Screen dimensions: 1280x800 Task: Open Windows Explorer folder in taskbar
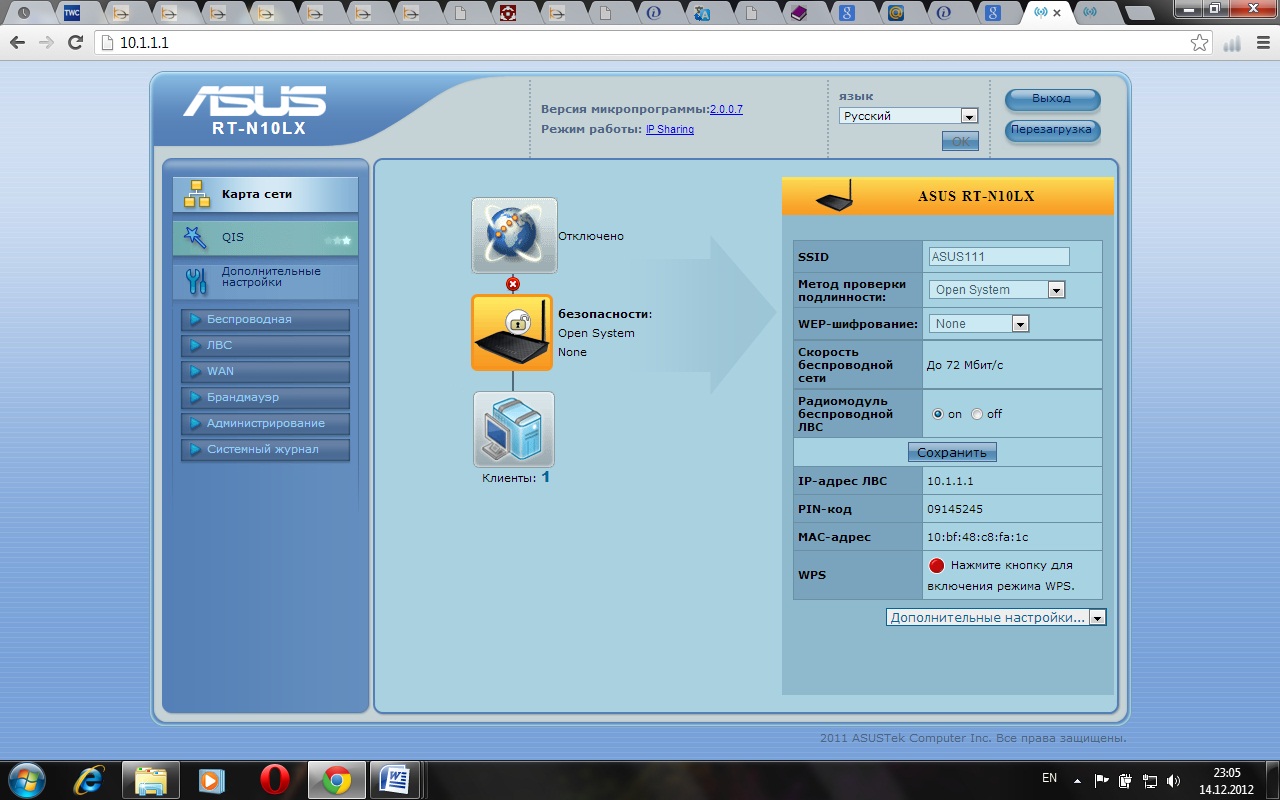(x=151, y=779)
